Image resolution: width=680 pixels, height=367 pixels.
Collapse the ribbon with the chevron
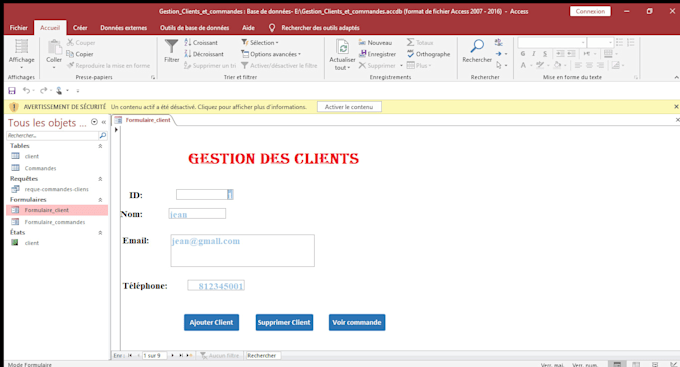pos(676,77)
